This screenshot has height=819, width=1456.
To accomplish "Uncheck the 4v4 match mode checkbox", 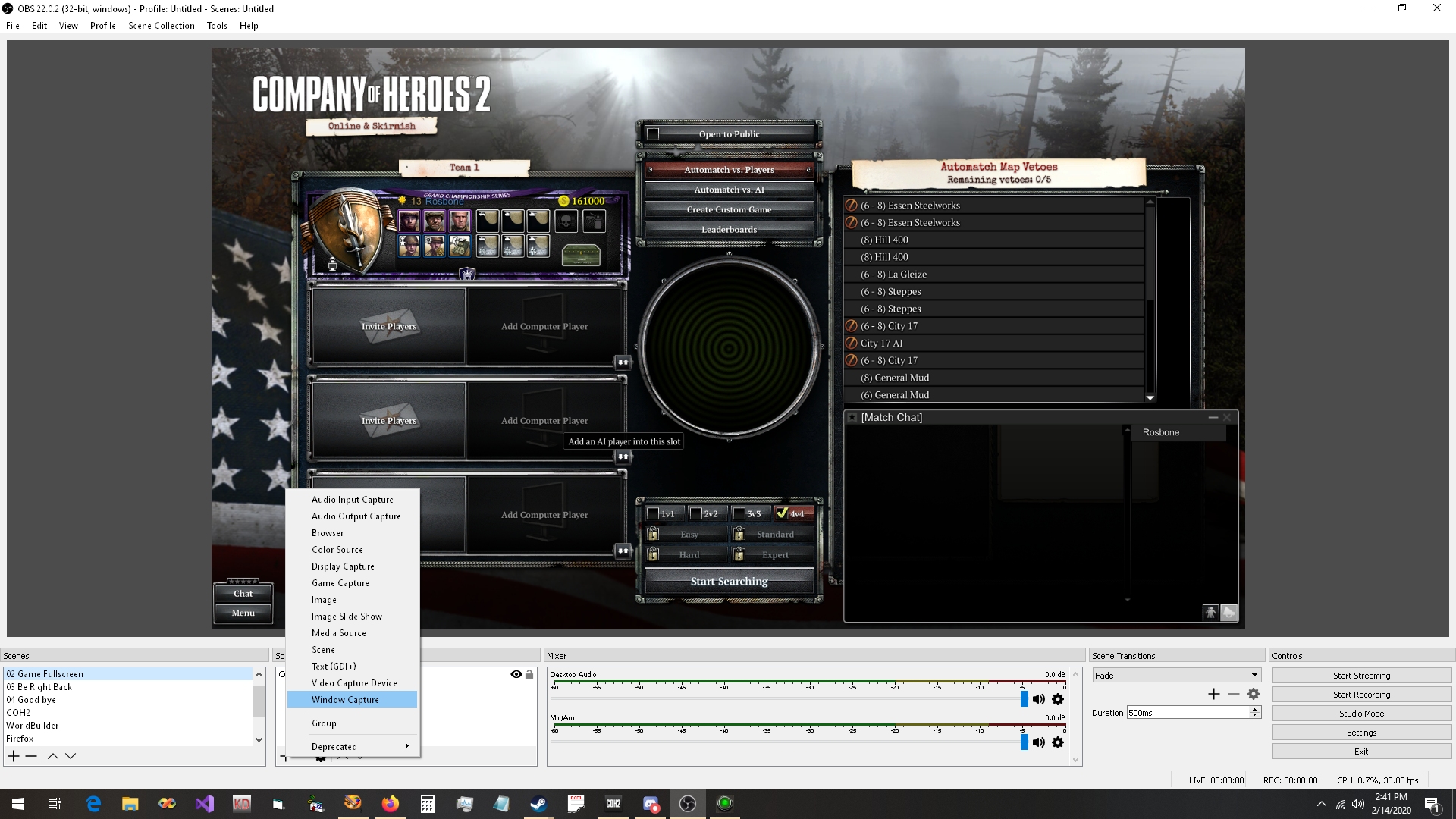I will (782, 513).
